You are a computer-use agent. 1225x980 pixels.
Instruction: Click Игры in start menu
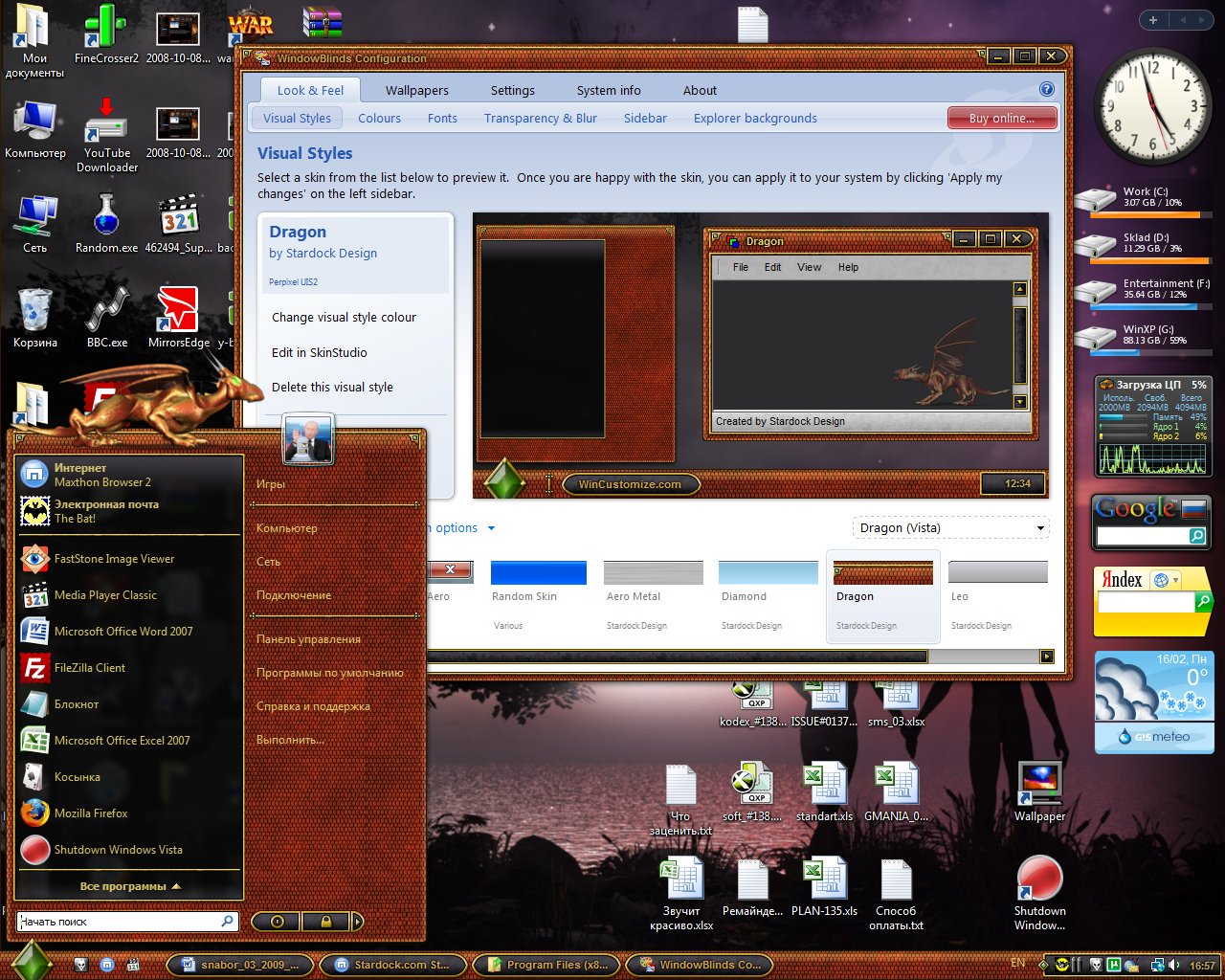pos(271,483)
